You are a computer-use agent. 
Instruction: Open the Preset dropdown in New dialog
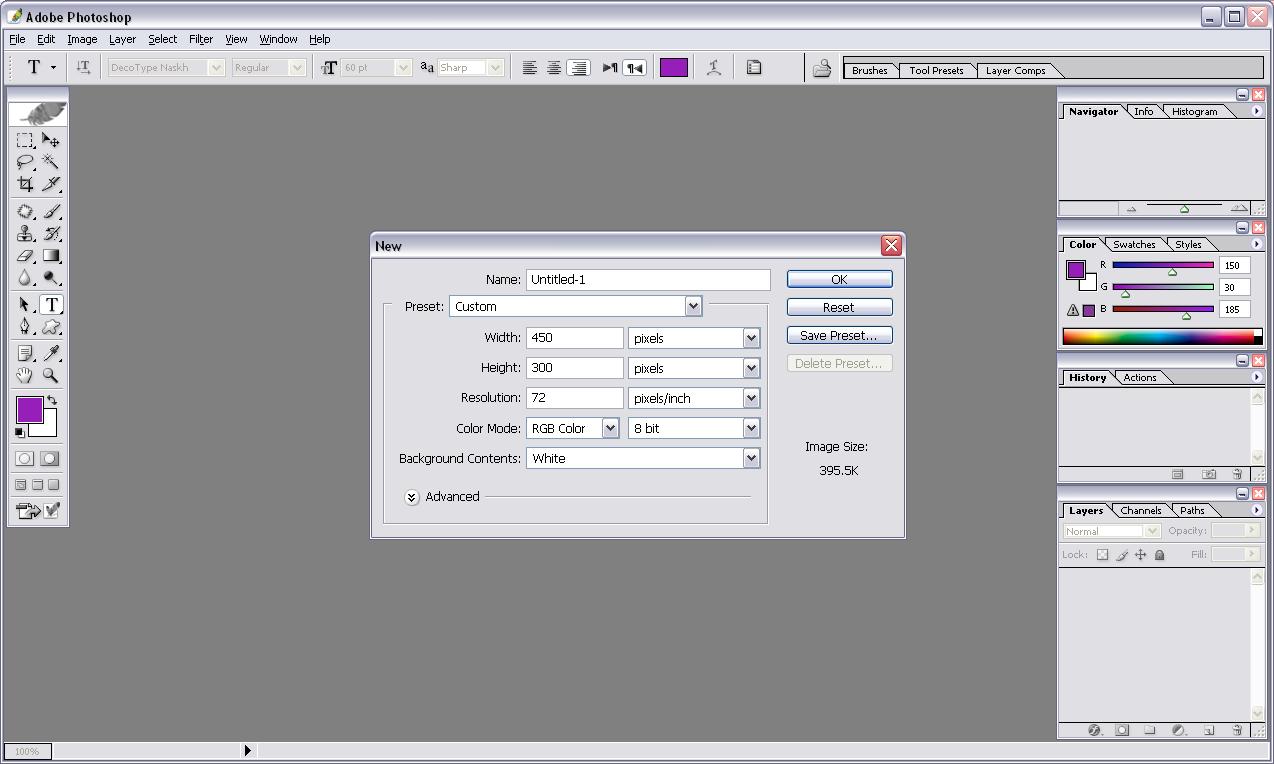[693, 306]
